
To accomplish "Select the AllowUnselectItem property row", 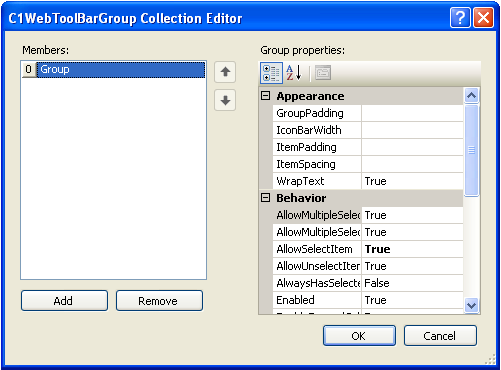I will pos(317,266).
